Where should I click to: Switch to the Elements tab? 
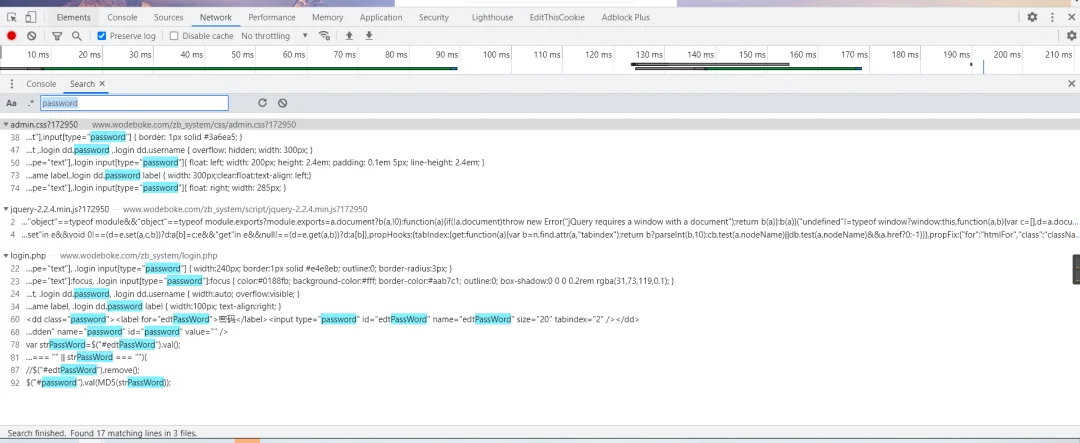tap(73, 17)
